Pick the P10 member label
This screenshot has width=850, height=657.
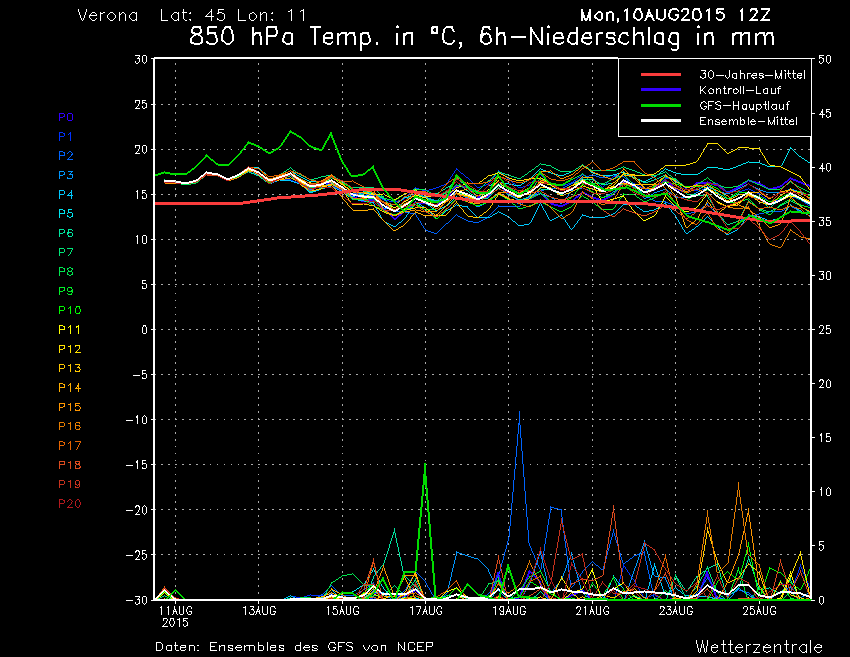(69, 310)
